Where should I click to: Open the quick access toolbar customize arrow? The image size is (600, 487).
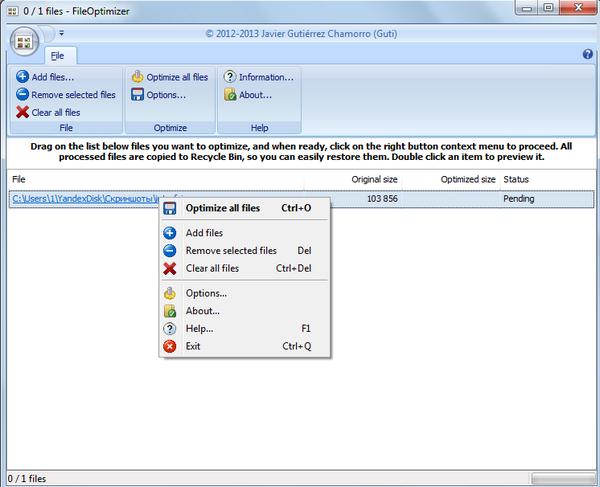point(62,33)
